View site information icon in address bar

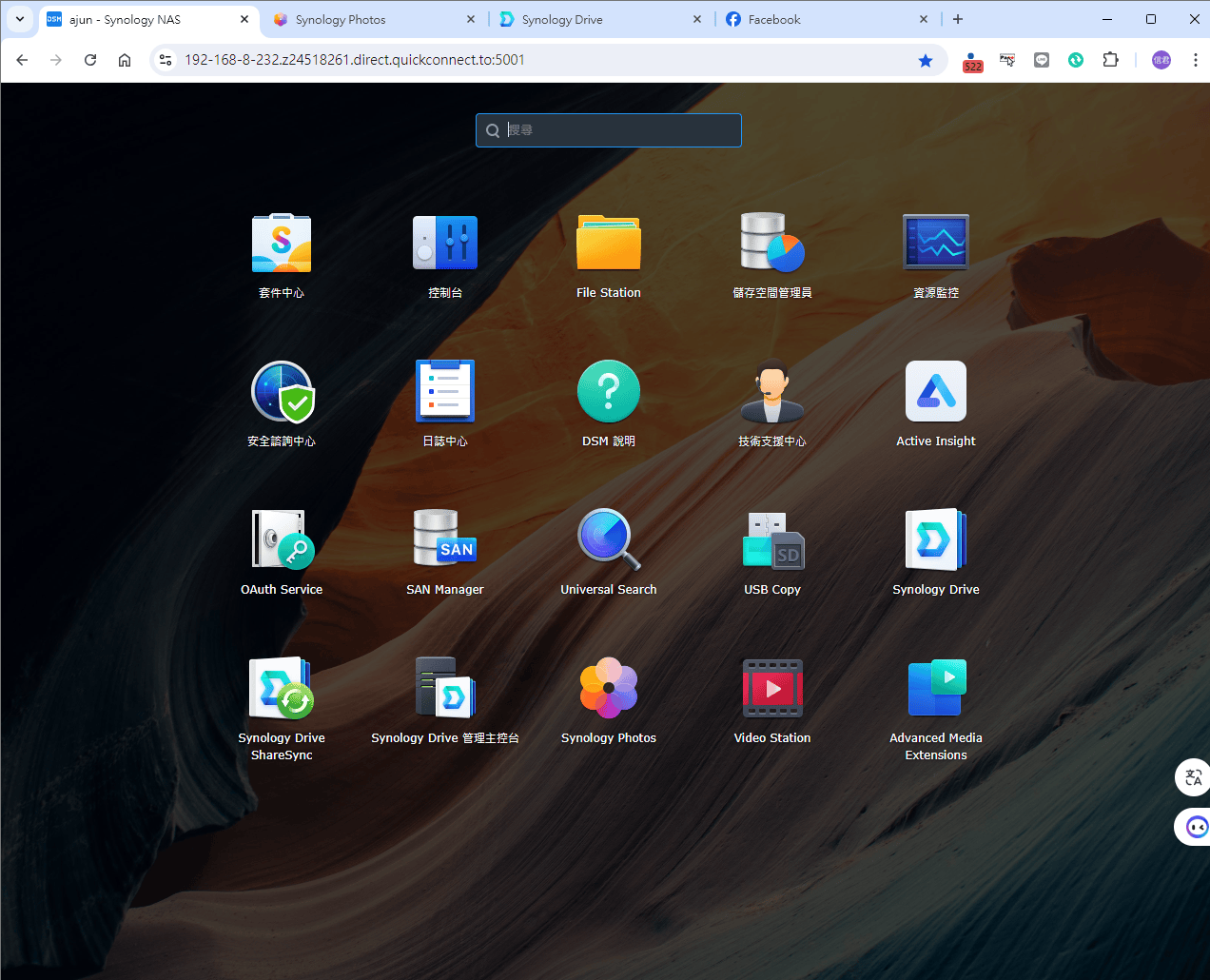(x=166, y=60)
